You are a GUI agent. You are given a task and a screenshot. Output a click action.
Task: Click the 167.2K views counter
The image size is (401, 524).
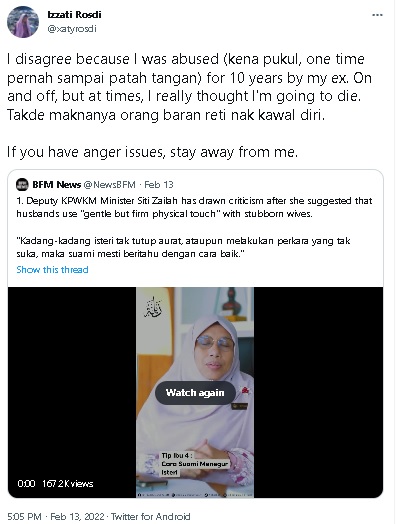(68, 484)
